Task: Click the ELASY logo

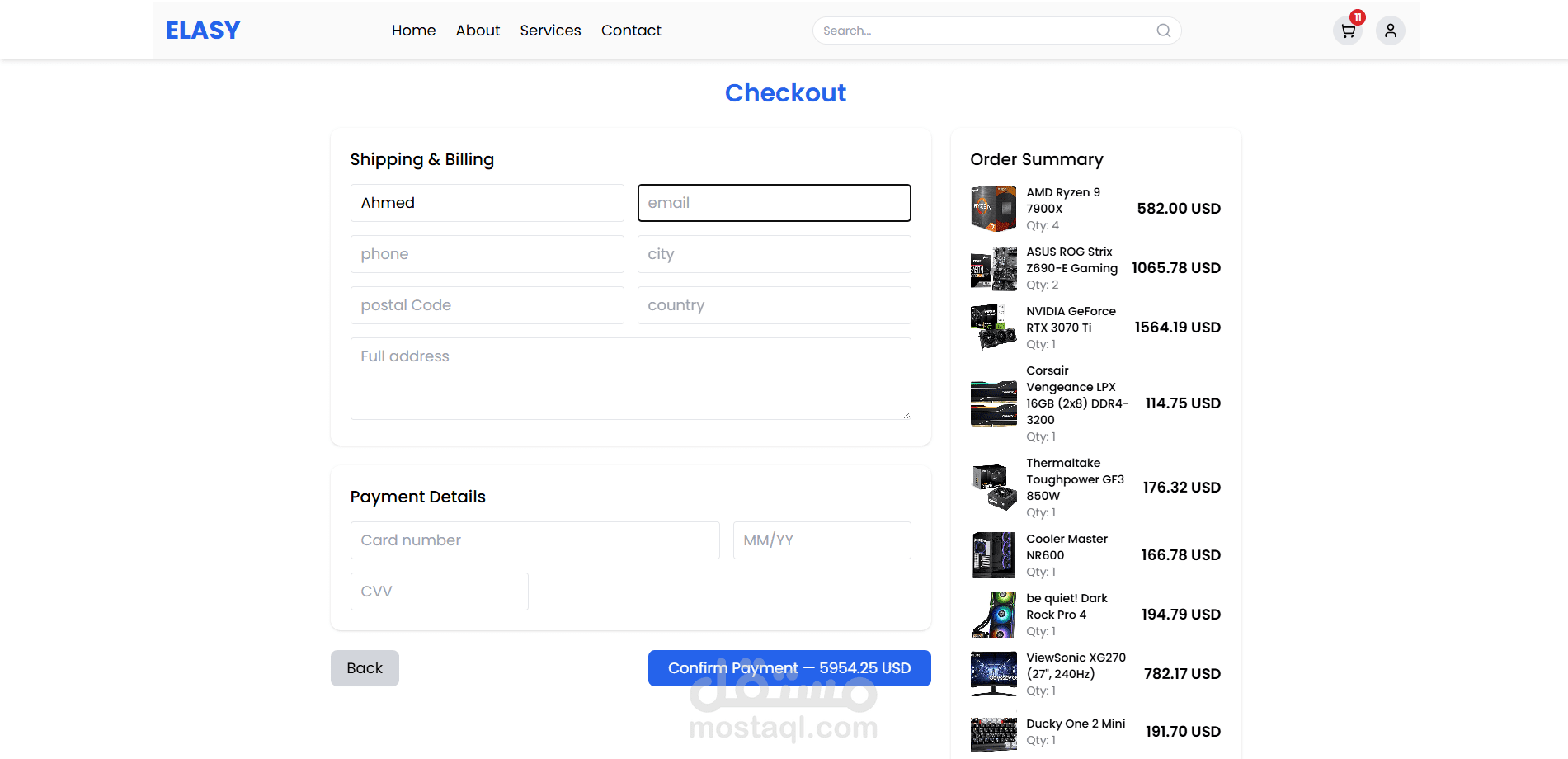Action: click(203, 31)
